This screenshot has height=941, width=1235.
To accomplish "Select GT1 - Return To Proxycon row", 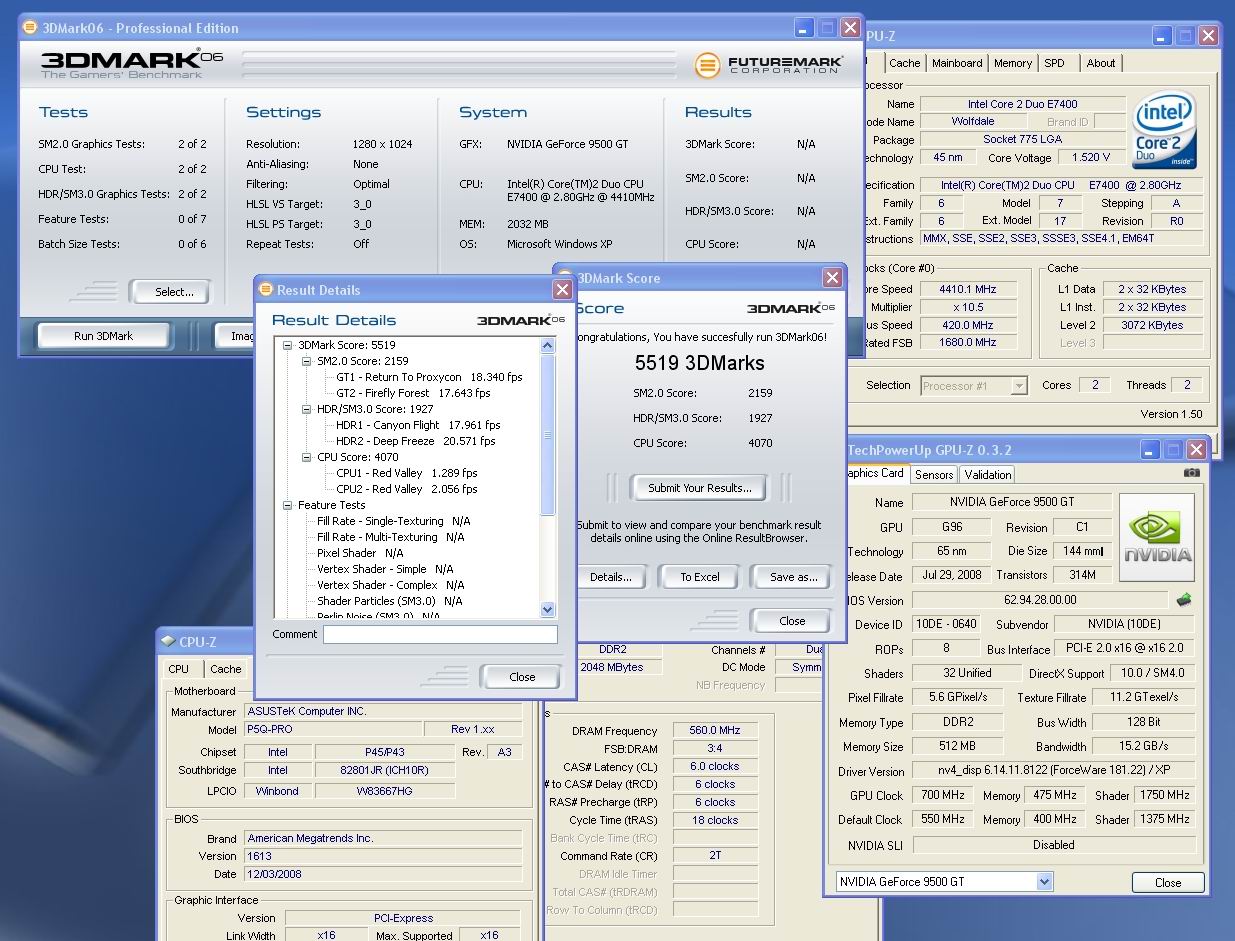I will tap(429, 377).
